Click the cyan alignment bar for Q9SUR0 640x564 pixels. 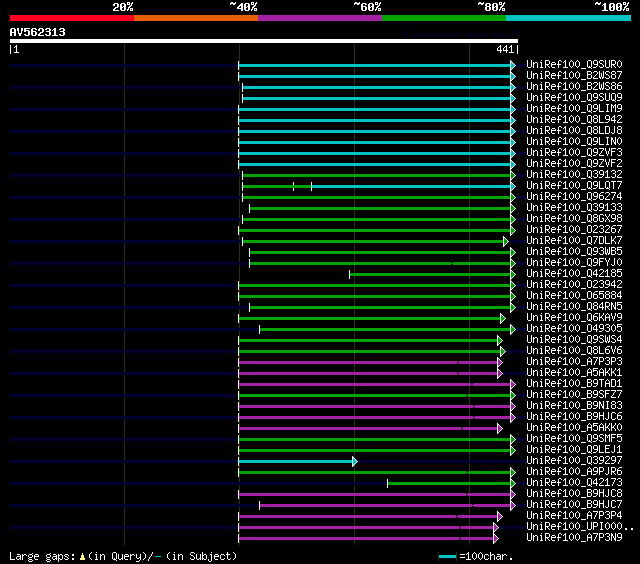coord(375,65)
